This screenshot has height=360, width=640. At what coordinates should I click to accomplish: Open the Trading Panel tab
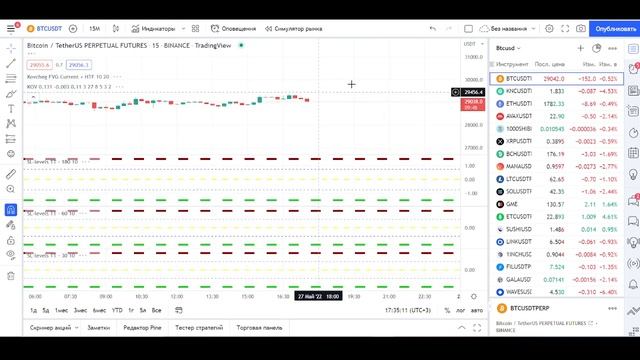point(259,328)
